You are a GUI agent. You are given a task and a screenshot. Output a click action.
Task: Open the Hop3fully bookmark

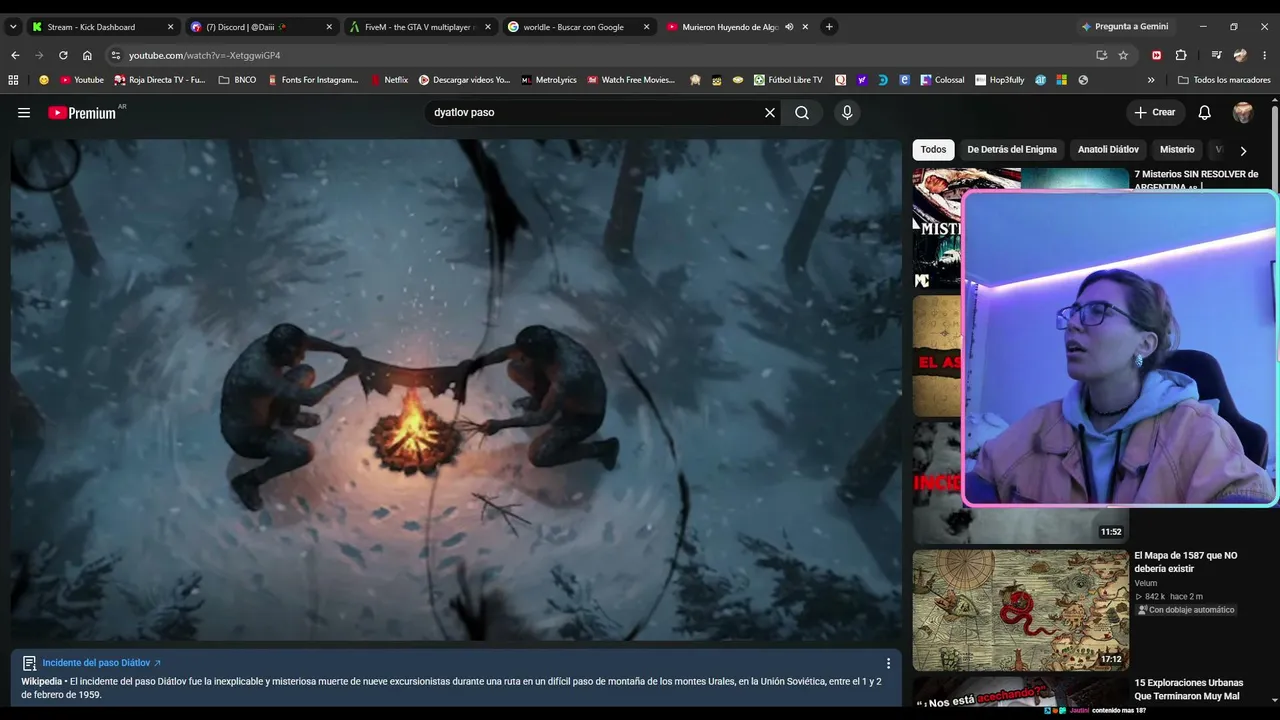point(1000,80)
